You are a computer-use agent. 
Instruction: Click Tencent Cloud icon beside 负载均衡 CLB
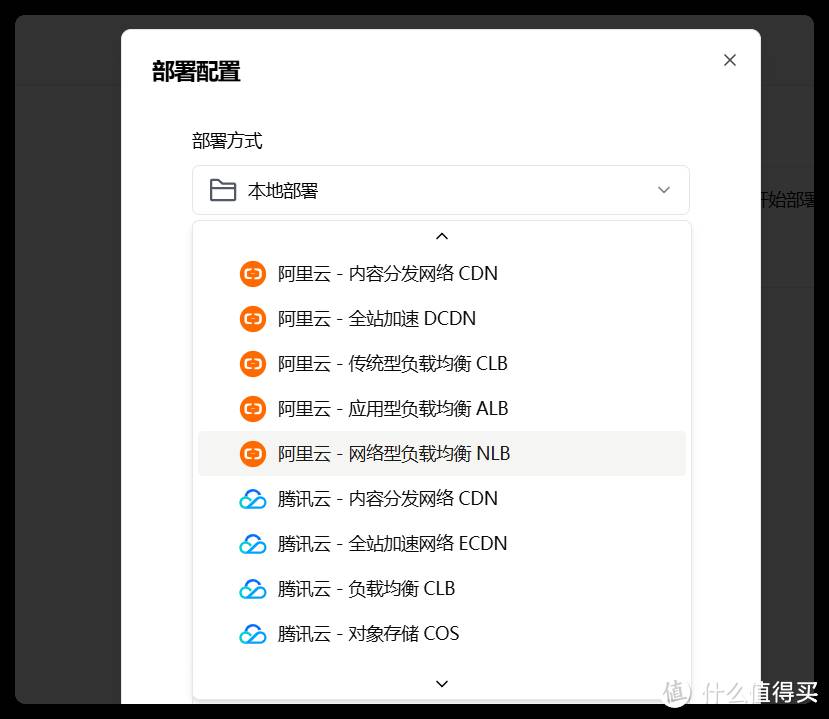tap(253, 589)
